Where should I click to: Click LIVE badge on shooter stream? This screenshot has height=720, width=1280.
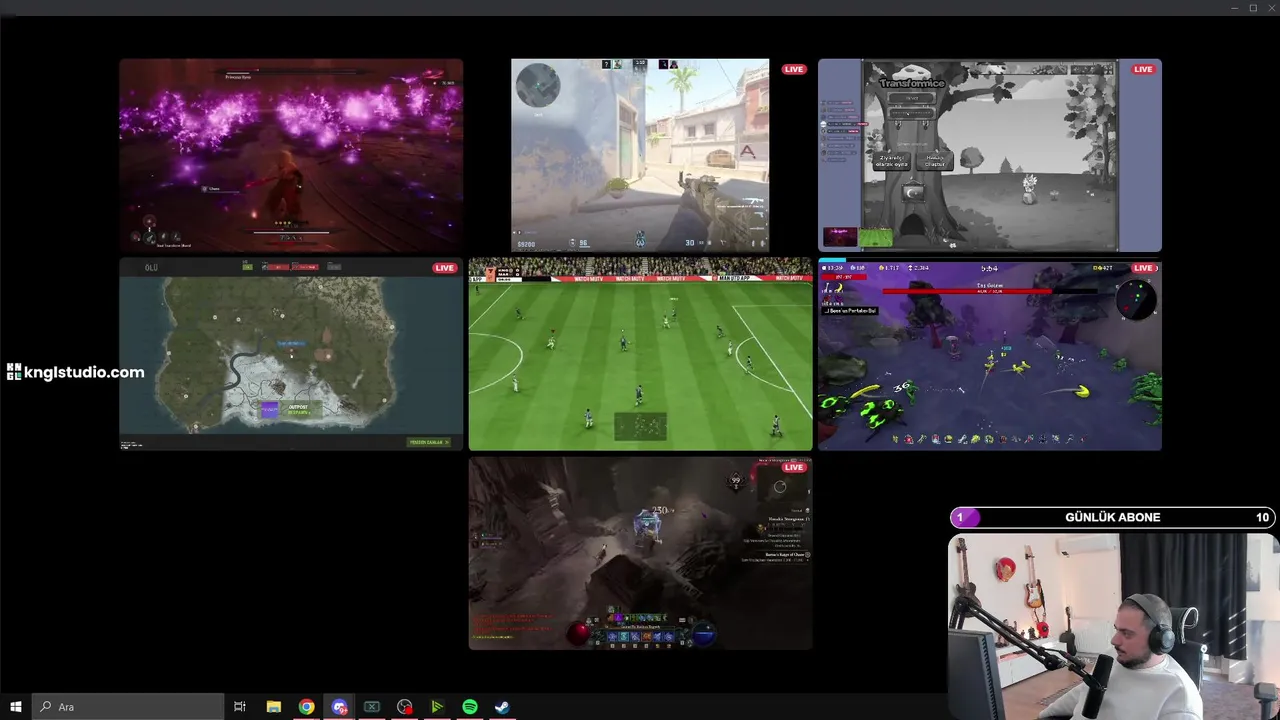click(794, 69)
